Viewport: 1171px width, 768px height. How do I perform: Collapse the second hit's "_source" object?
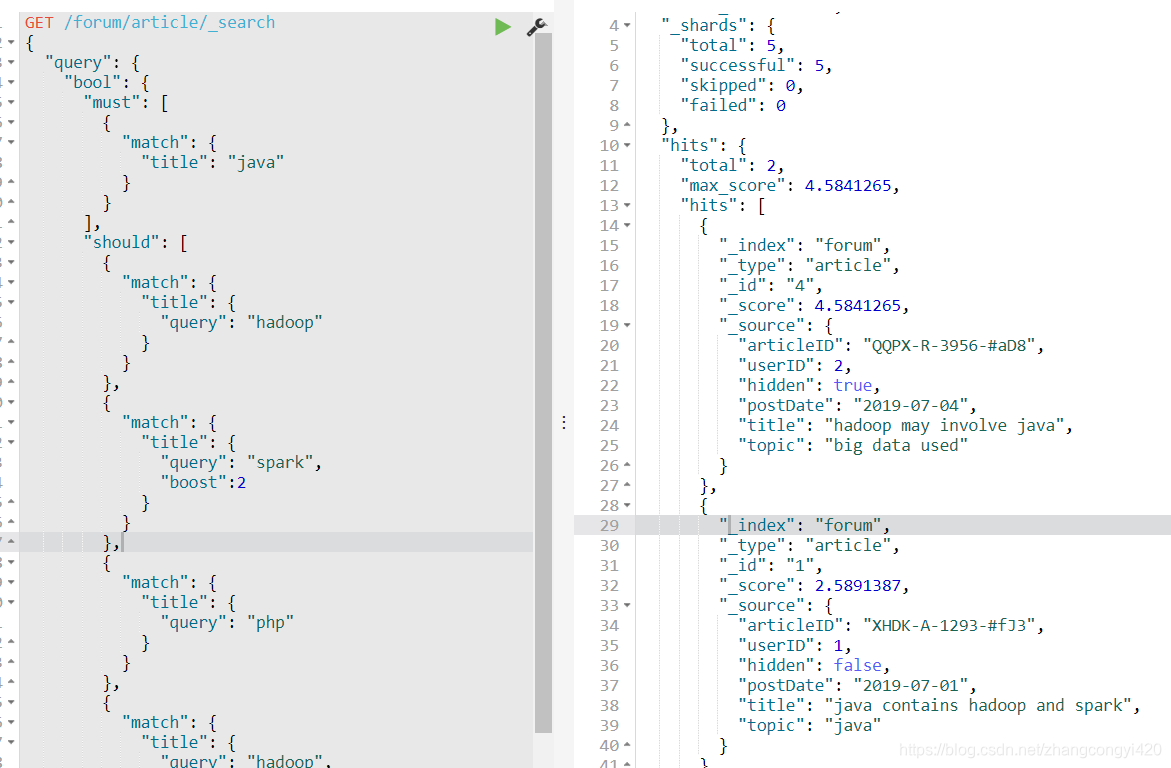[629, 605]
